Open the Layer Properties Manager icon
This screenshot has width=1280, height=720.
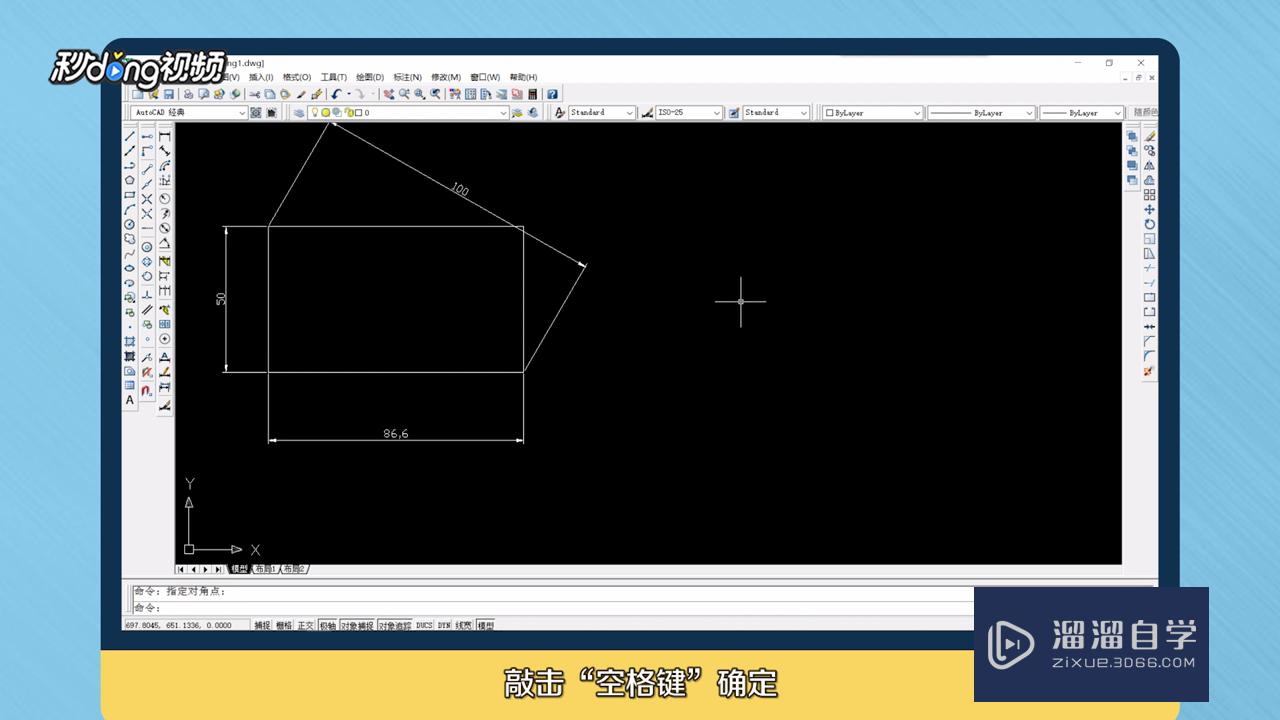(298, 113)
